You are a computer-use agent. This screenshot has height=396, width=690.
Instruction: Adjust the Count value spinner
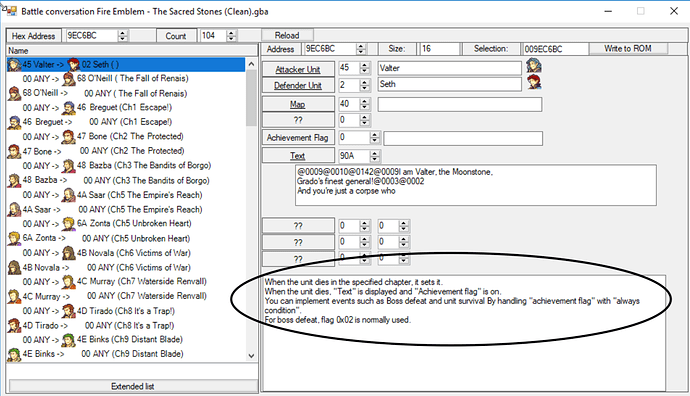click(231, 36)
